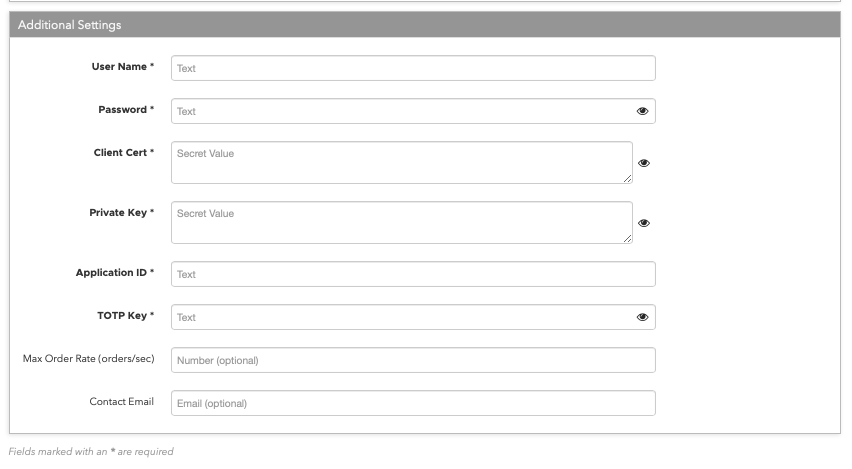Click the Application ID text field
The height and width of the screenshot is (469, 852).
coord(413,274)
